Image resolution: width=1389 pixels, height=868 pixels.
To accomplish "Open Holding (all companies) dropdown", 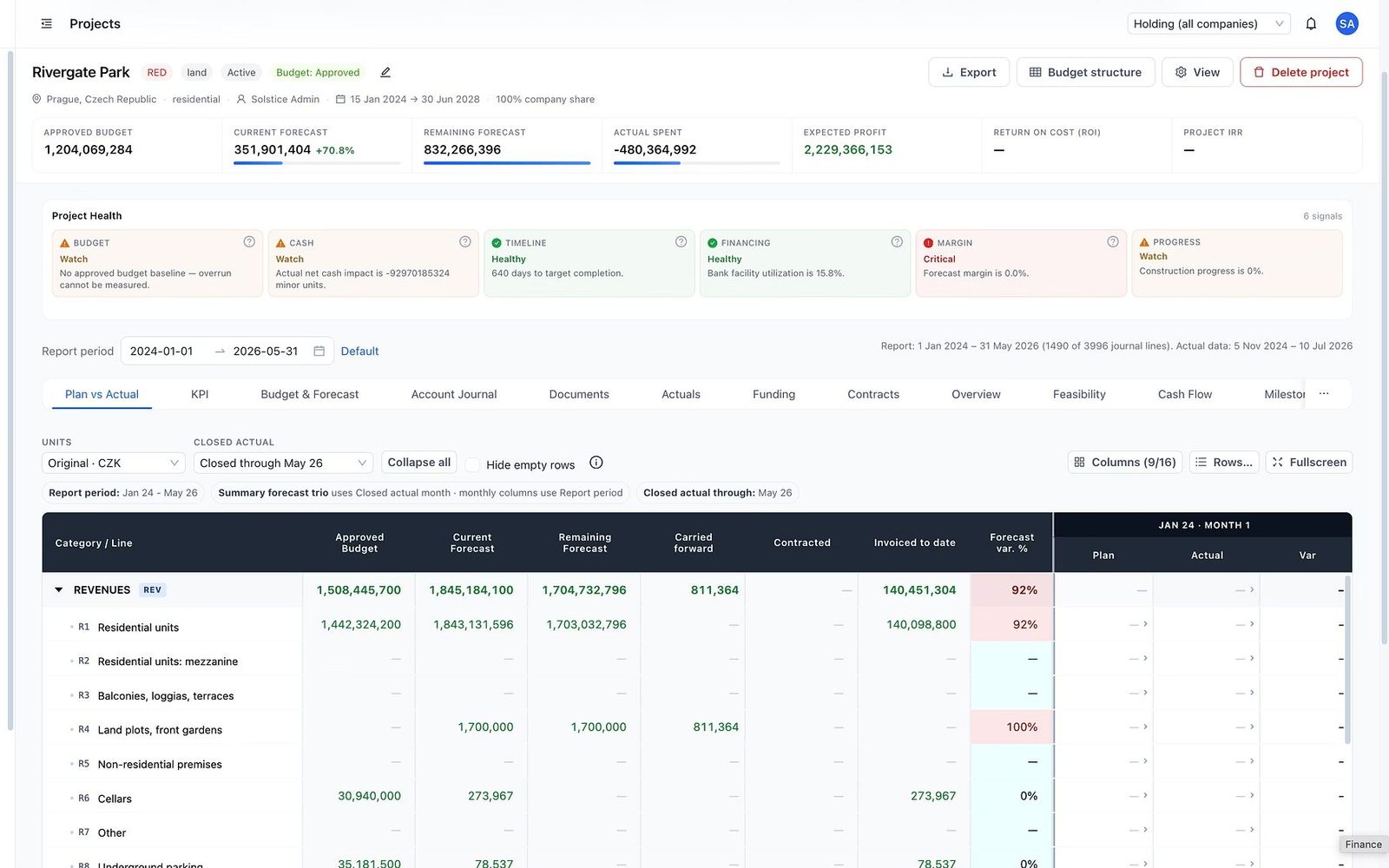I will point(1208,23).
